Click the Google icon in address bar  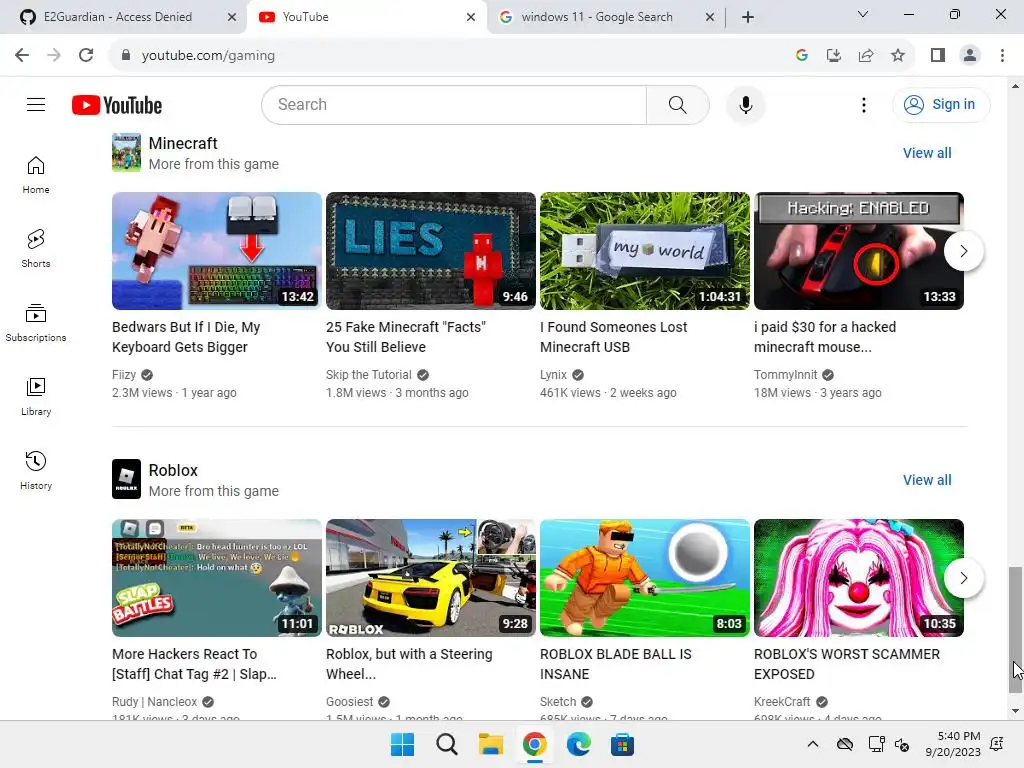point(802,55)
